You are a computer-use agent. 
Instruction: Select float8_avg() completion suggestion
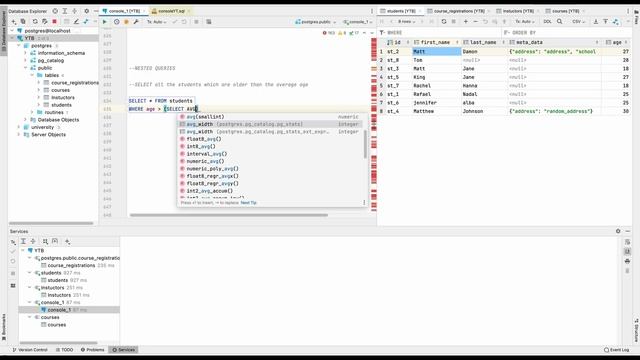270,139
